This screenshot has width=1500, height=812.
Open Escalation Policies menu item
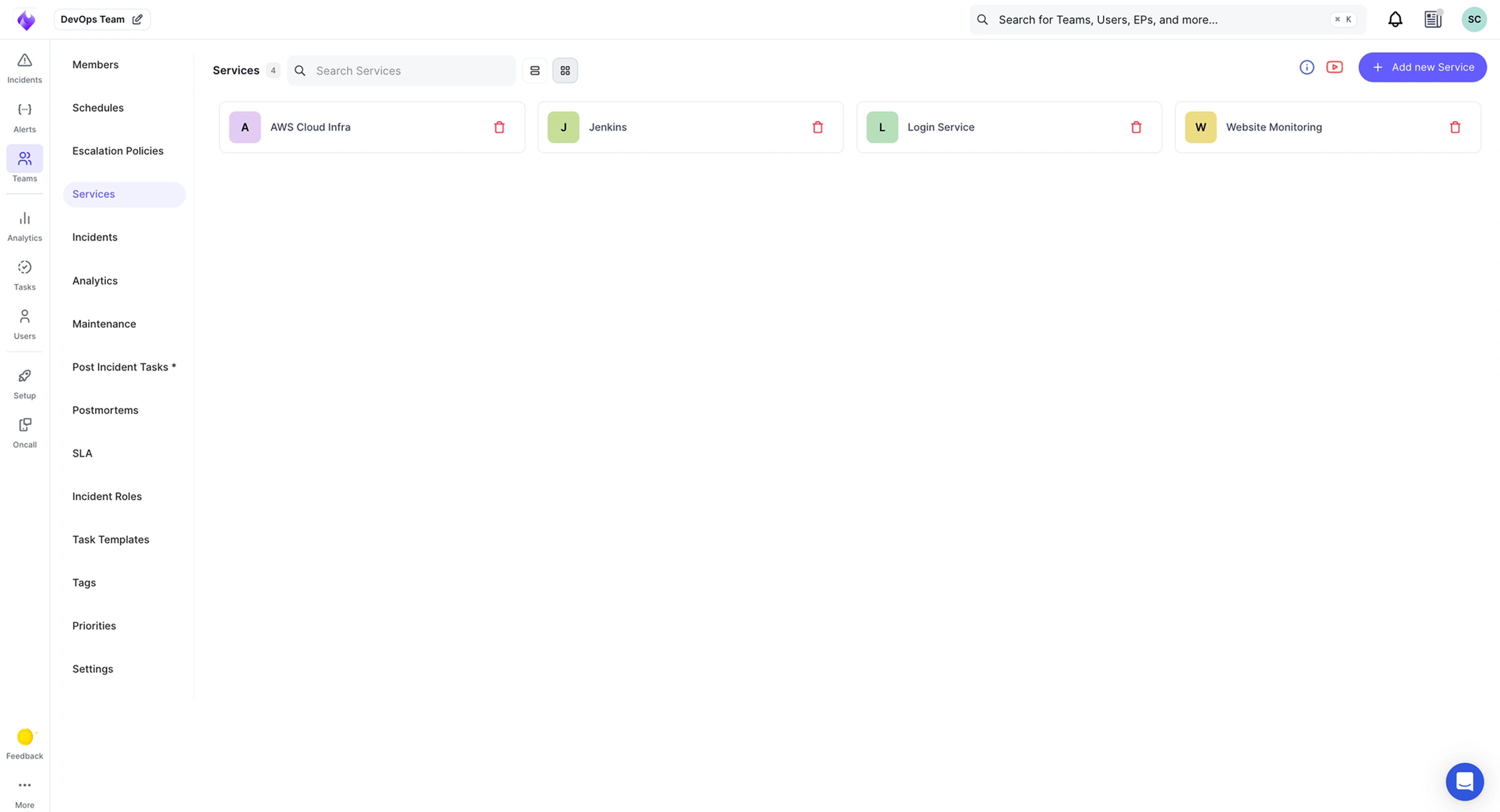click(117, 151)
